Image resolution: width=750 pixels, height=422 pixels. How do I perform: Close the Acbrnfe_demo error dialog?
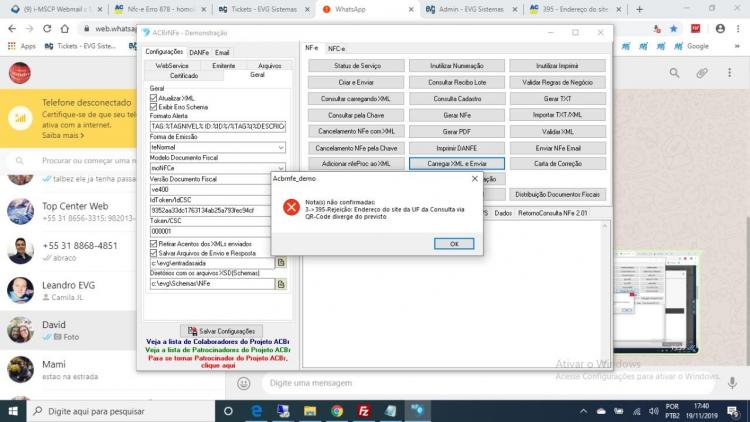(474, 178)
